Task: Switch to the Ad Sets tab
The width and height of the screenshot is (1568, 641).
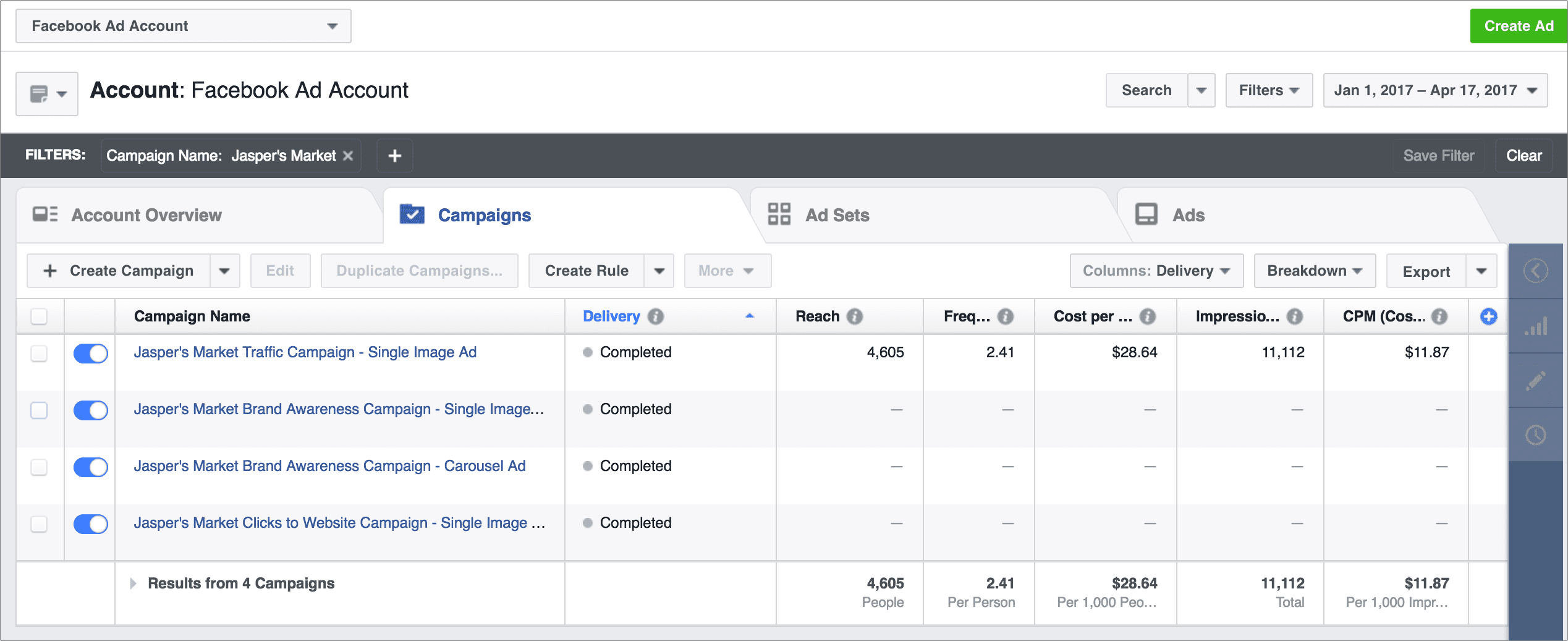Action: click(837, 214)
